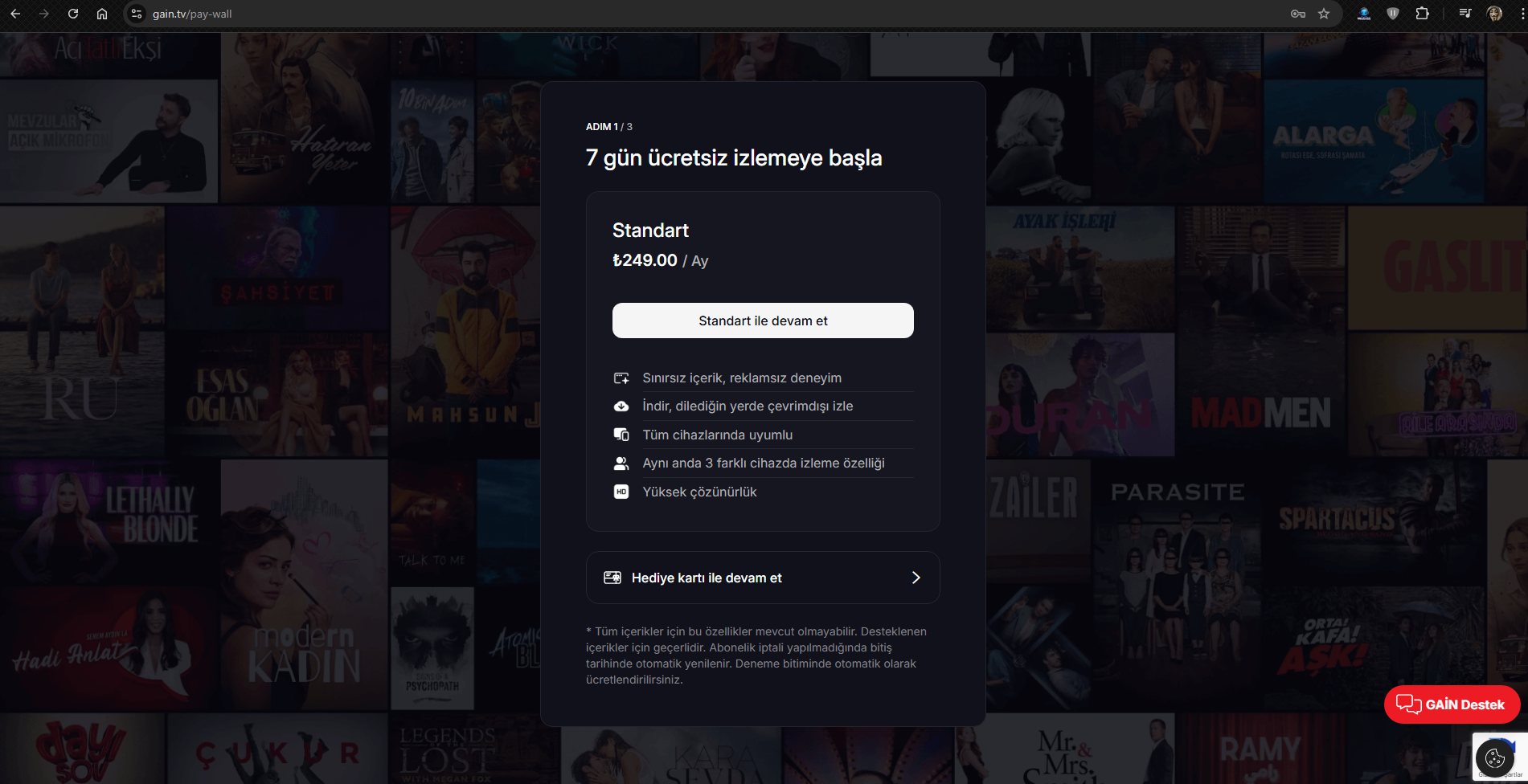The image size is (1528, 784).
Task: Open saved password key icon
Action: 1298,14
